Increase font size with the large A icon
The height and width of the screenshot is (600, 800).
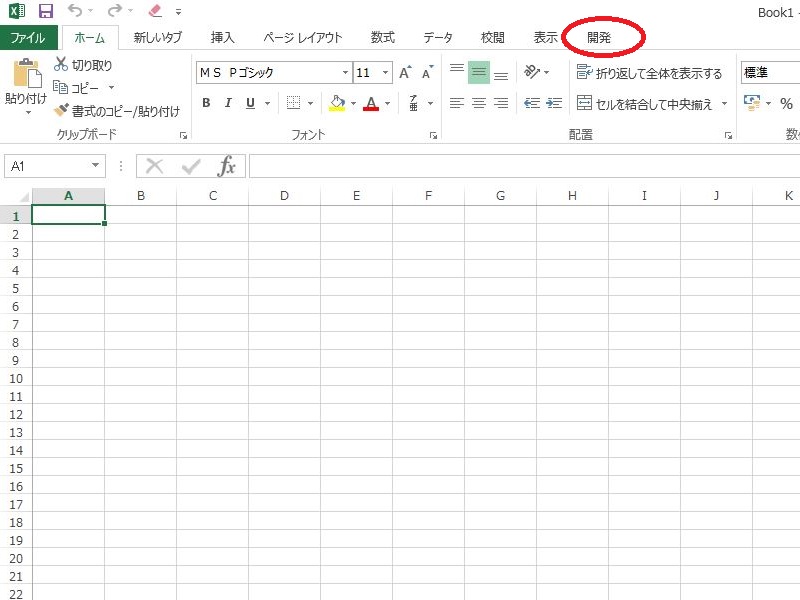(x=405, y=73)
